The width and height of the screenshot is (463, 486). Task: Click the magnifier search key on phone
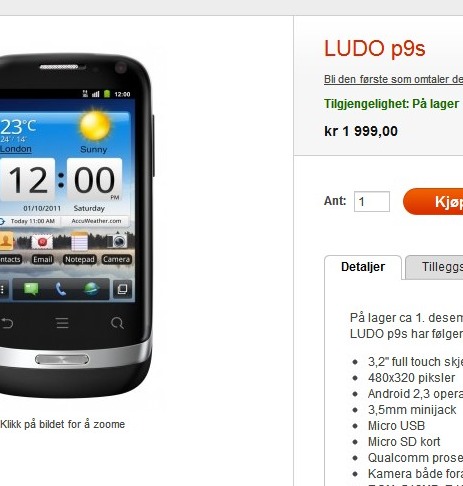point(117,323)
